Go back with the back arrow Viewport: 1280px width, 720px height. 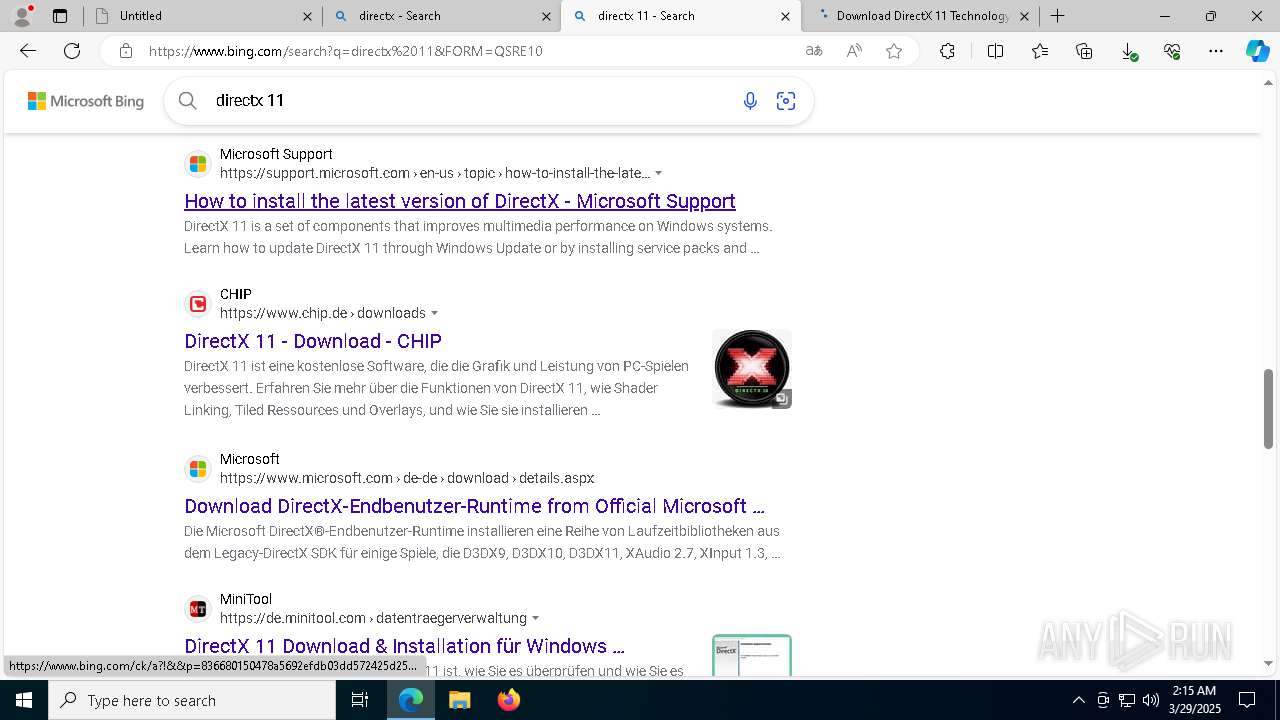[x=28, y=51]
